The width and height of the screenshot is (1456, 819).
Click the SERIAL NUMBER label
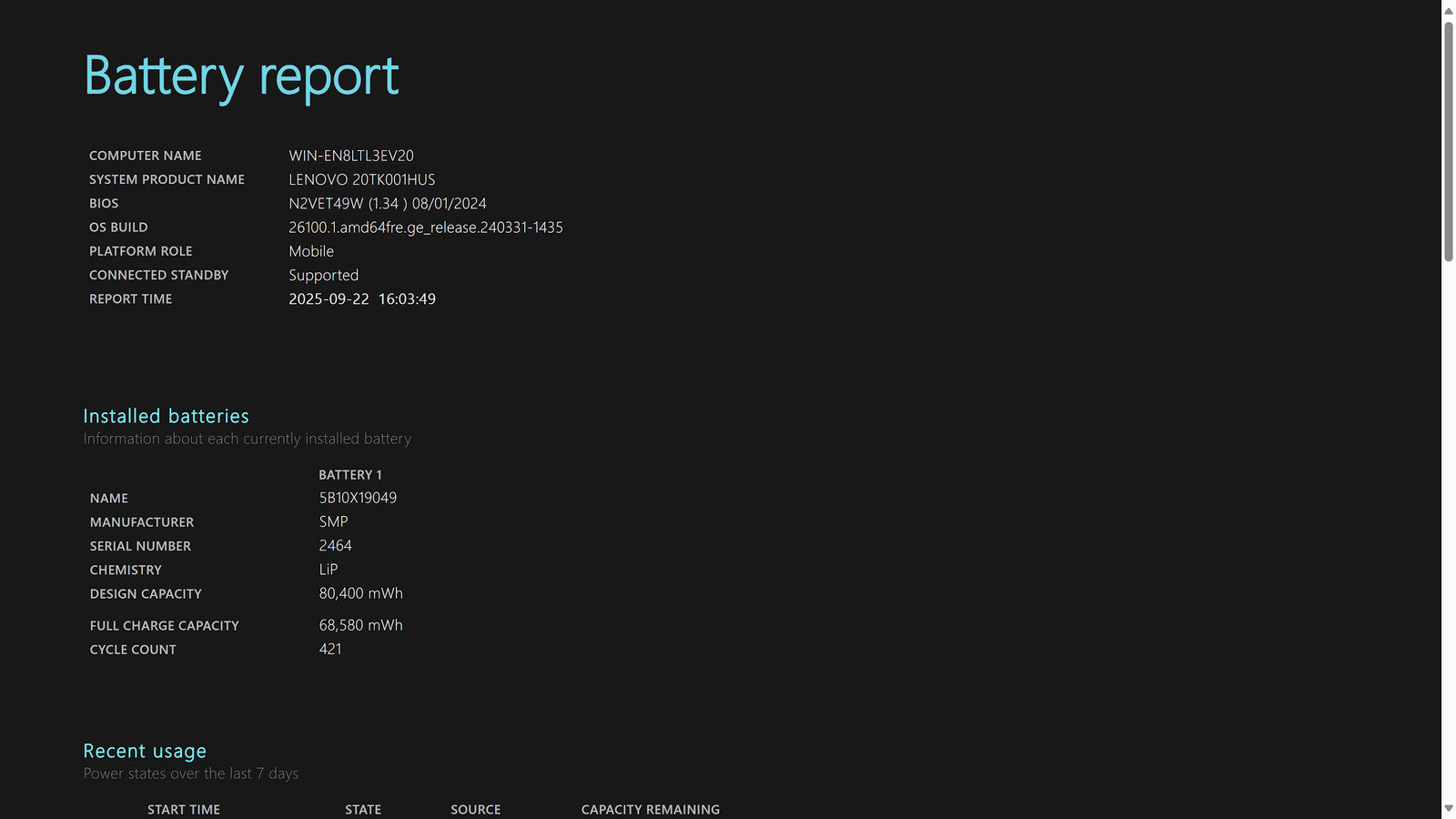click(140, 546)
